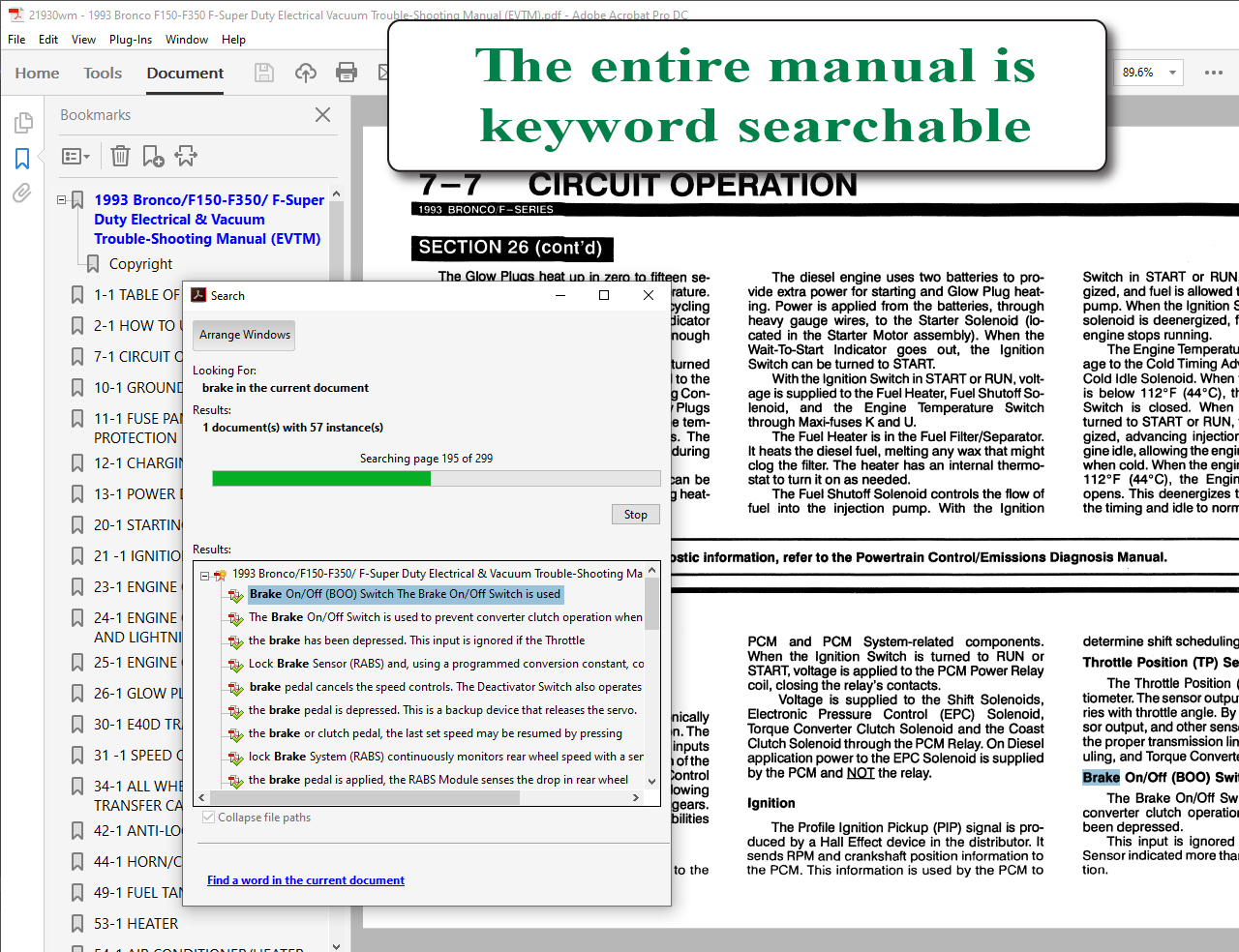Click the document PDF icon in results tree
This screenshot has height=952, width=1239.
click(220, 575)
